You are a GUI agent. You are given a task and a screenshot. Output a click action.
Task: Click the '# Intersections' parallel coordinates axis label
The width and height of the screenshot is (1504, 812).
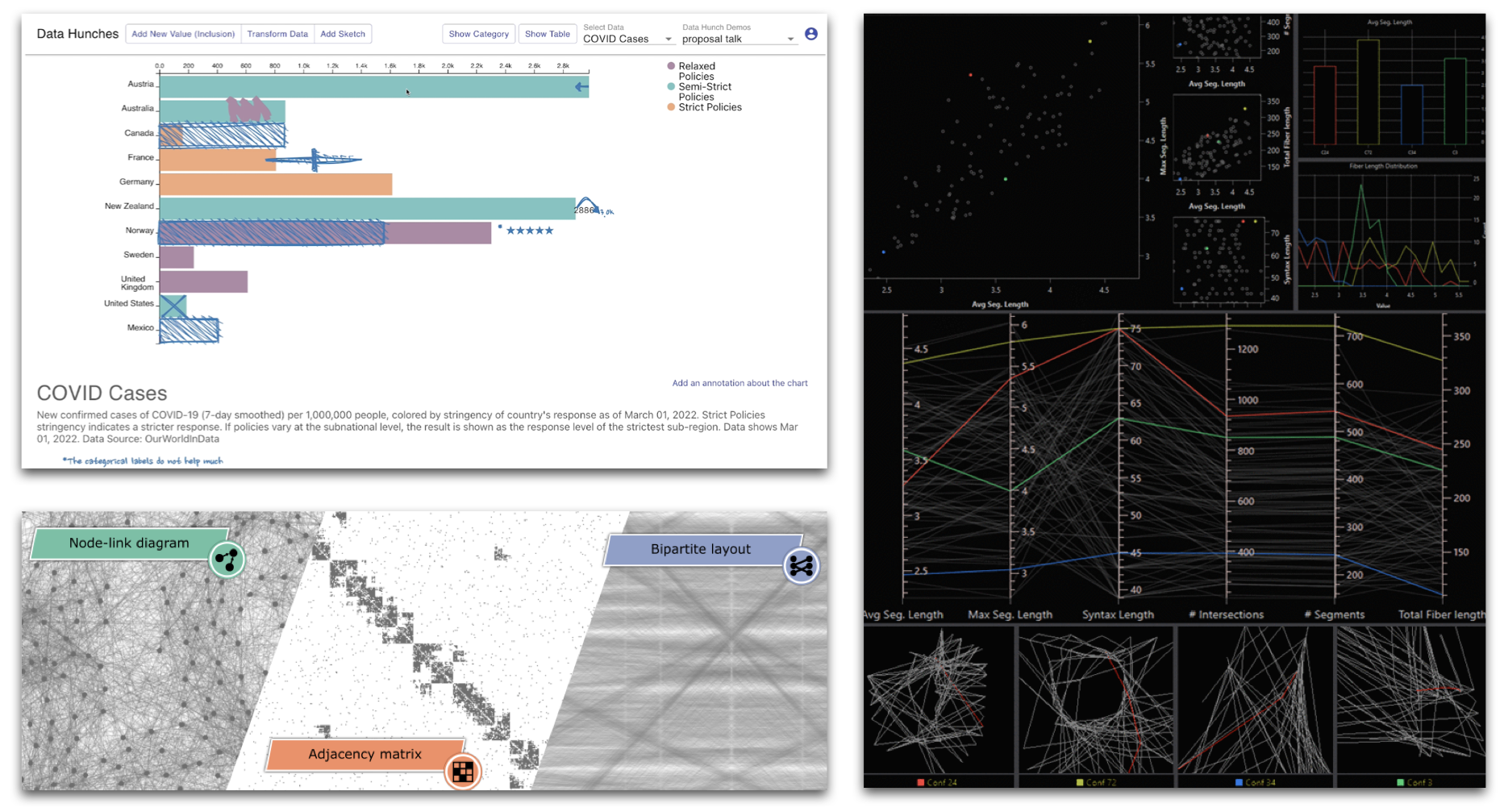pyautogui.click(x=1227, y=614)
